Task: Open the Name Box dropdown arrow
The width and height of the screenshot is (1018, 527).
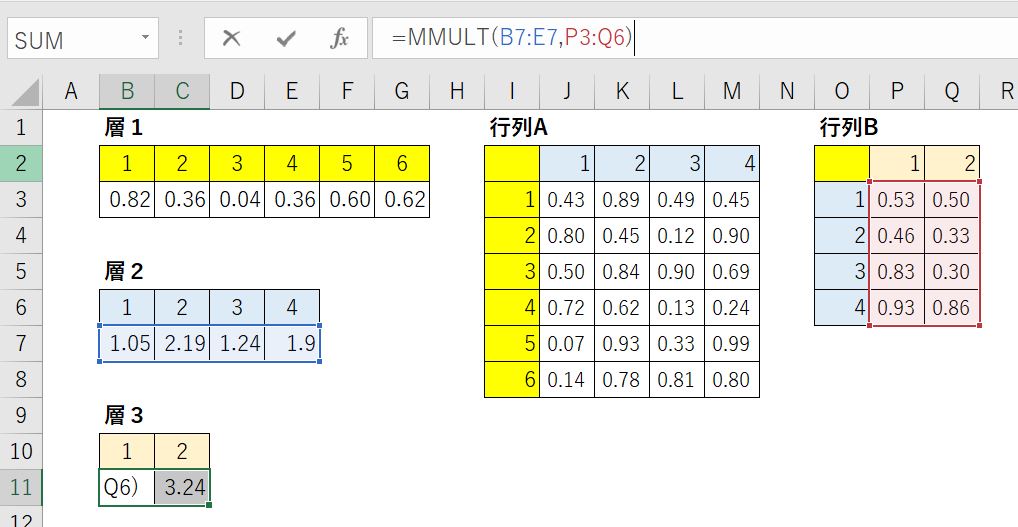Action: 146,39
